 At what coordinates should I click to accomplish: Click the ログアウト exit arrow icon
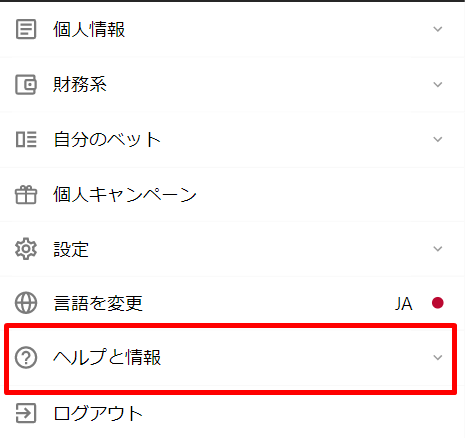coord(26,413)
